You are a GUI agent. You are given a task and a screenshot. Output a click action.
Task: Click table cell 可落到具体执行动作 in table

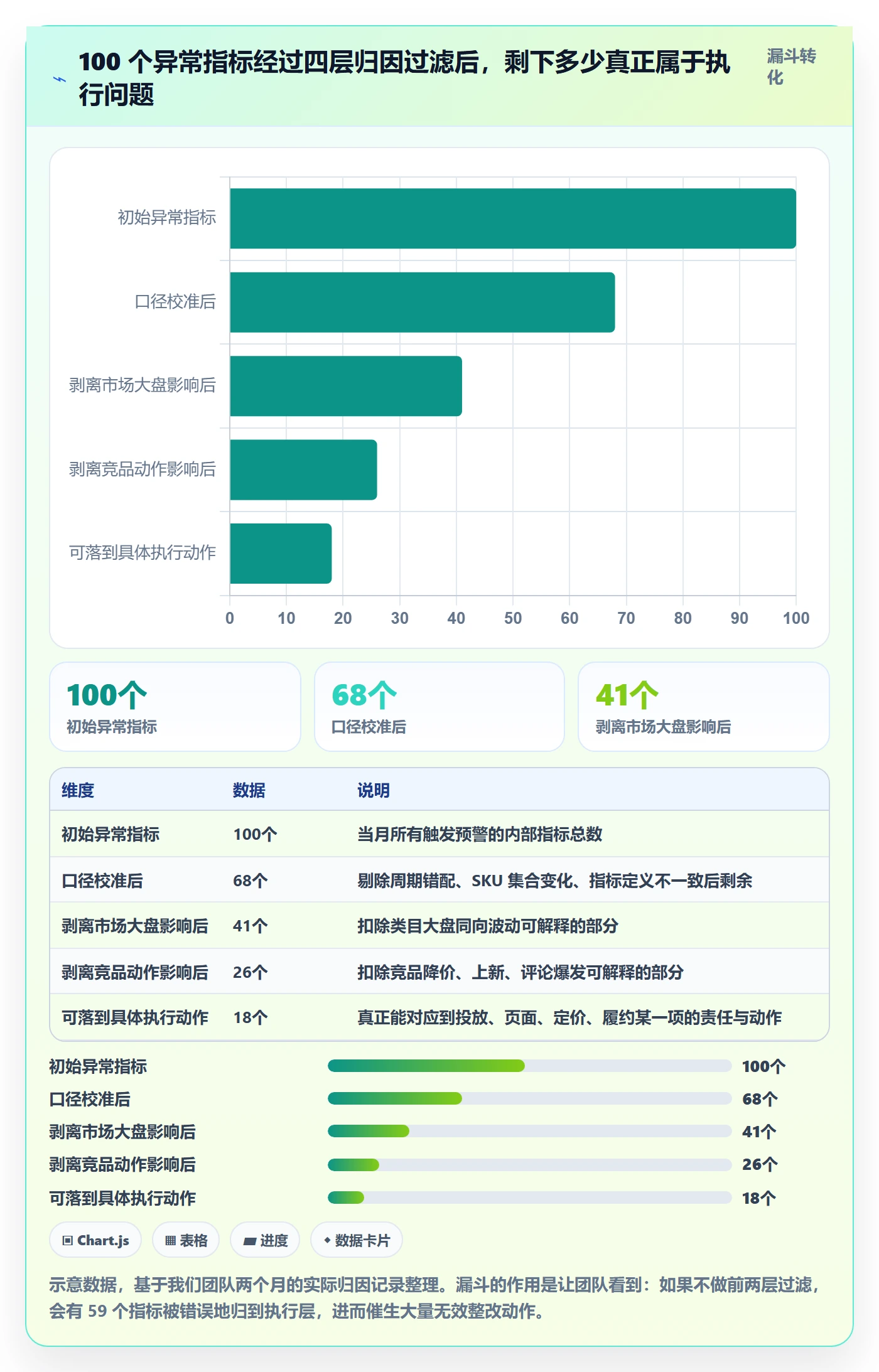(135, 1017)
